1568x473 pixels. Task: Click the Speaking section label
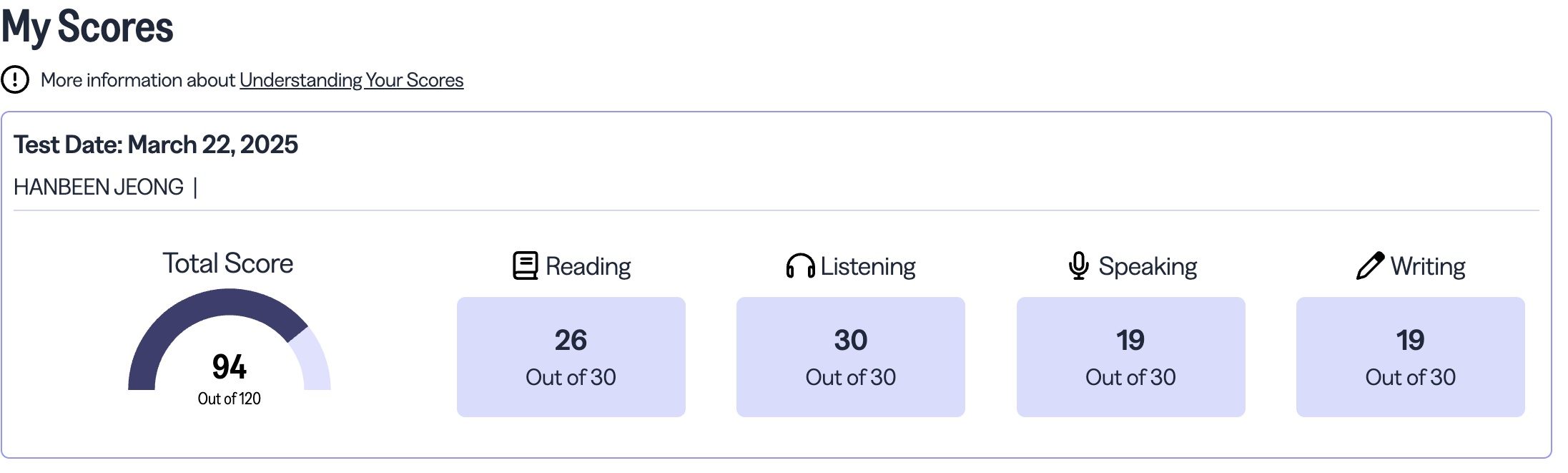pyautogui.click(x=1148, y=266)
